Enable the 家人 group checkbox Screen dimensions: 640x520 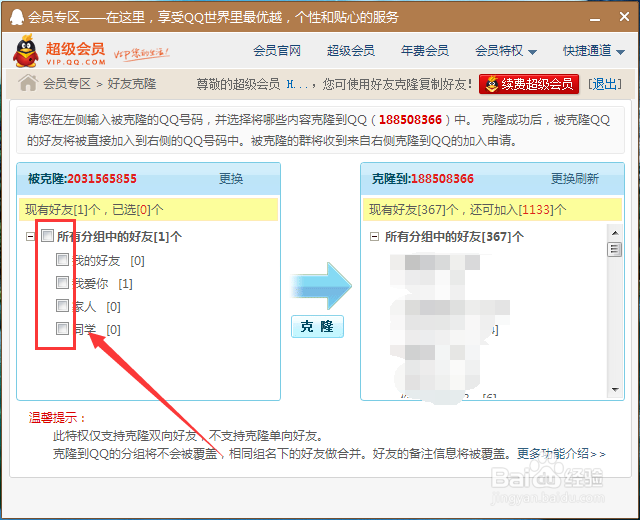tap(62, 305)
